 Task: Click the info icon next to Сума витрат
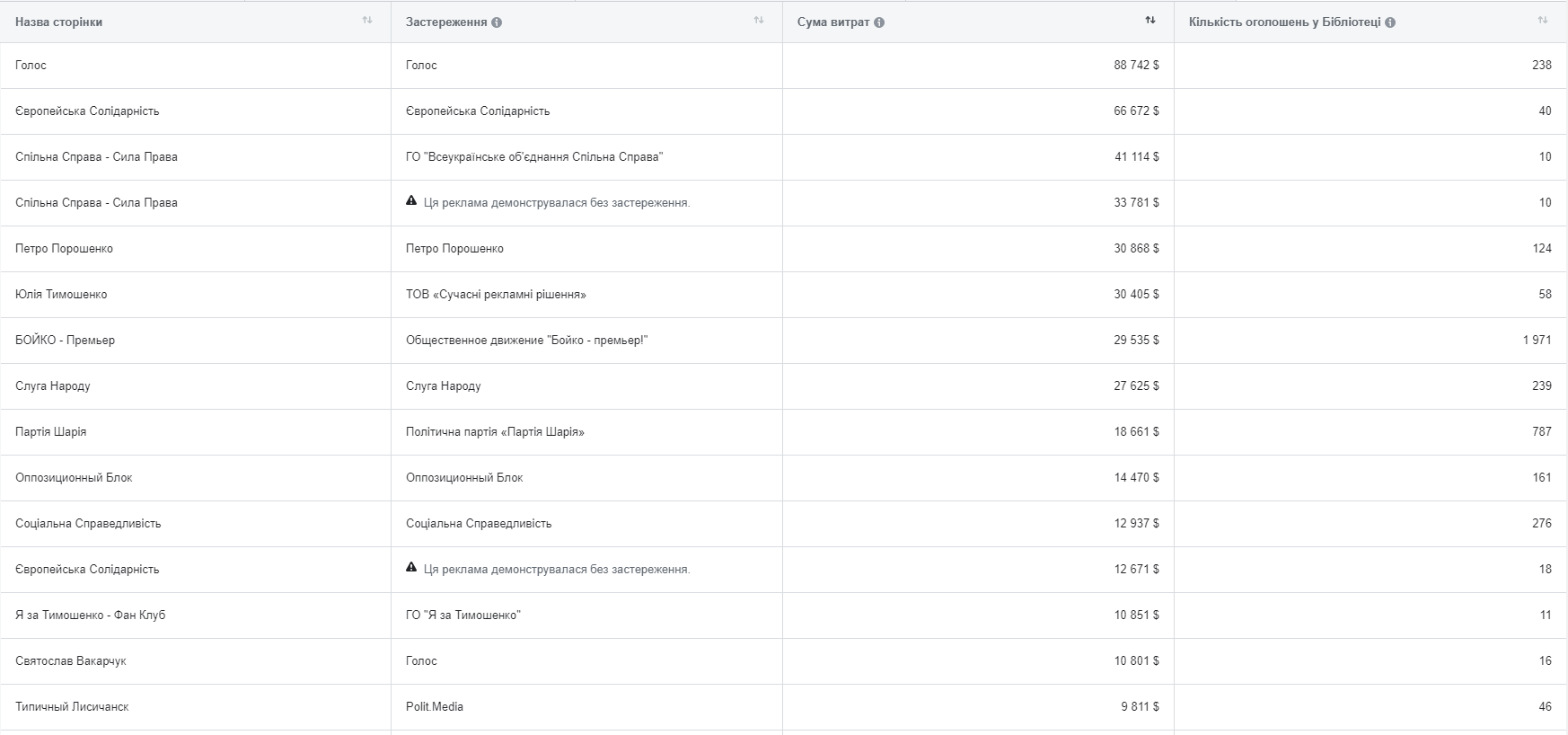coord(879,22)
